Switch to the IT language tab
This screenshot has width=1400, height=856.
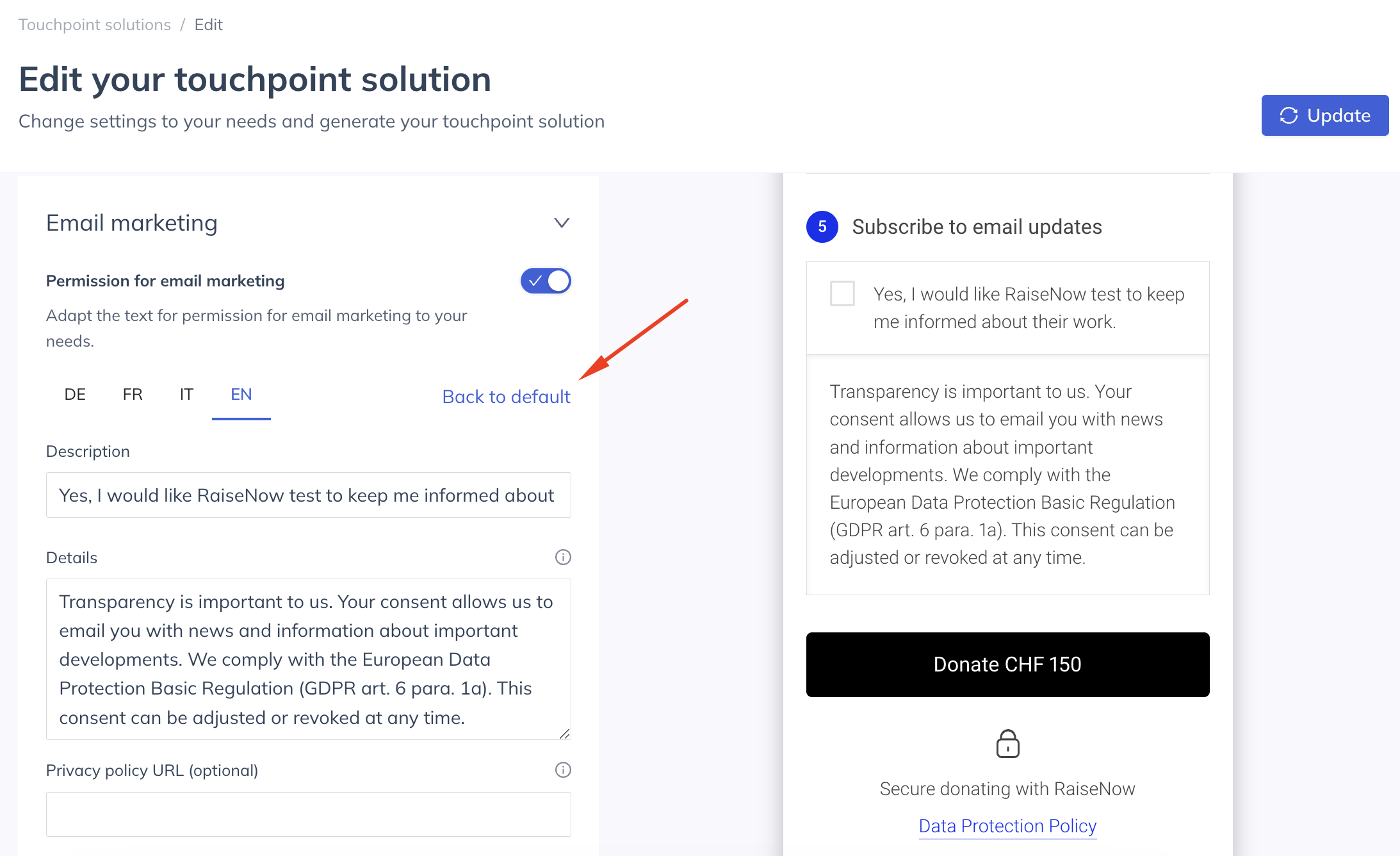click(x=186, y=394)
